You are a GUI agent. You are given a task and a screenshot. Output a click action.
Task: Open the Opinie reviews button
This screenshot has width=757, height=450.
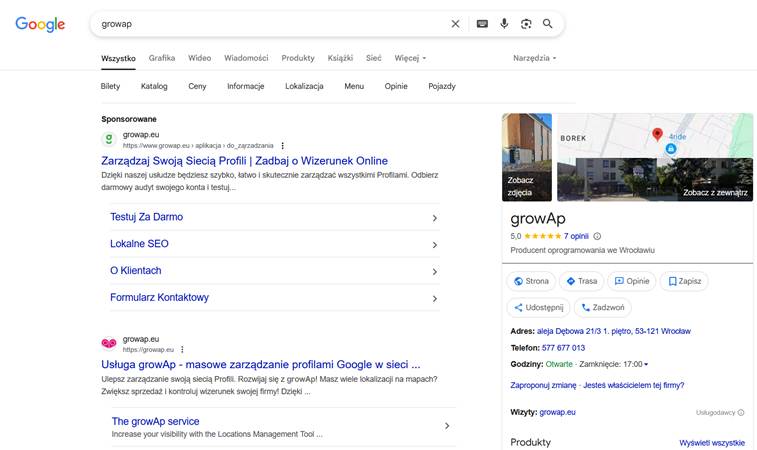[631, 281]
